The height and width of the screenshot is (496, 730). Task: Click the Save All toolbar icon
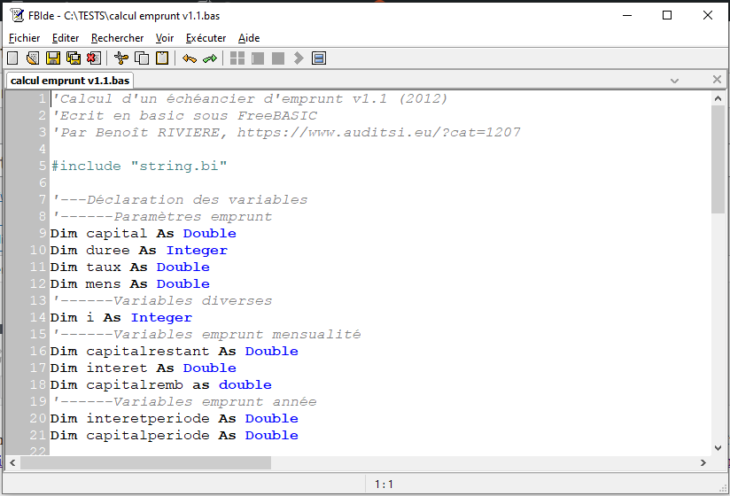[73, 59]
